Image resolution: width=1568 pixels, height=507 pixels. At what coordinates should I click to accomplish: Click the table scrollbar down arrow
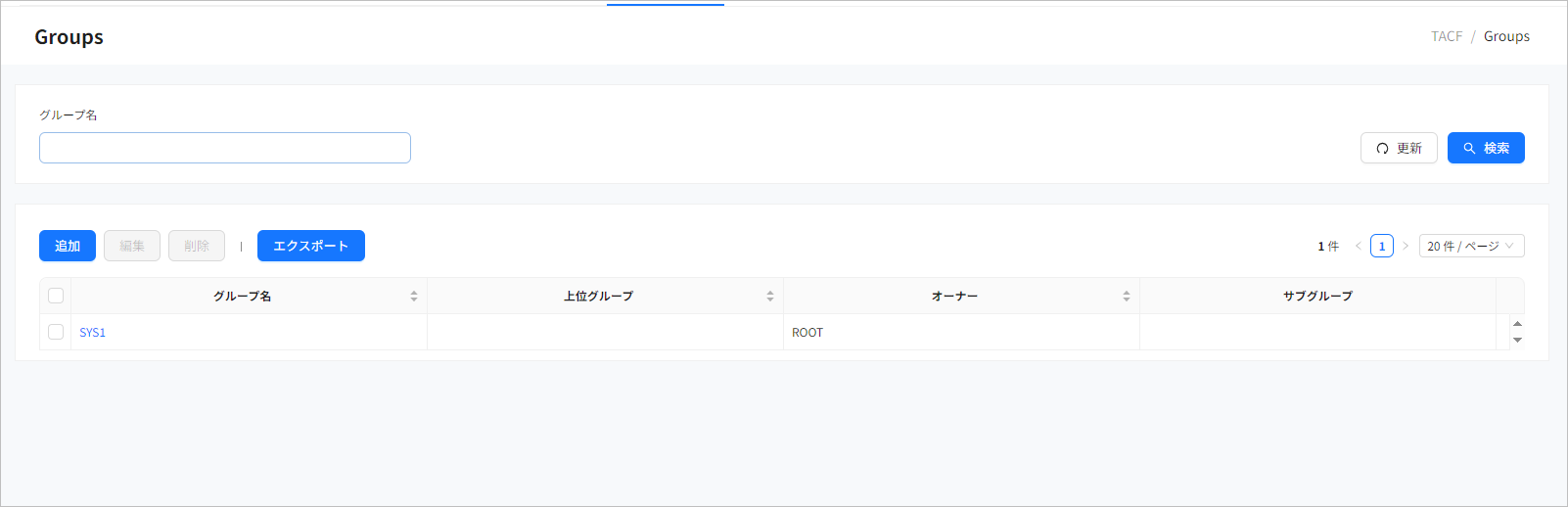(1517, 340)
